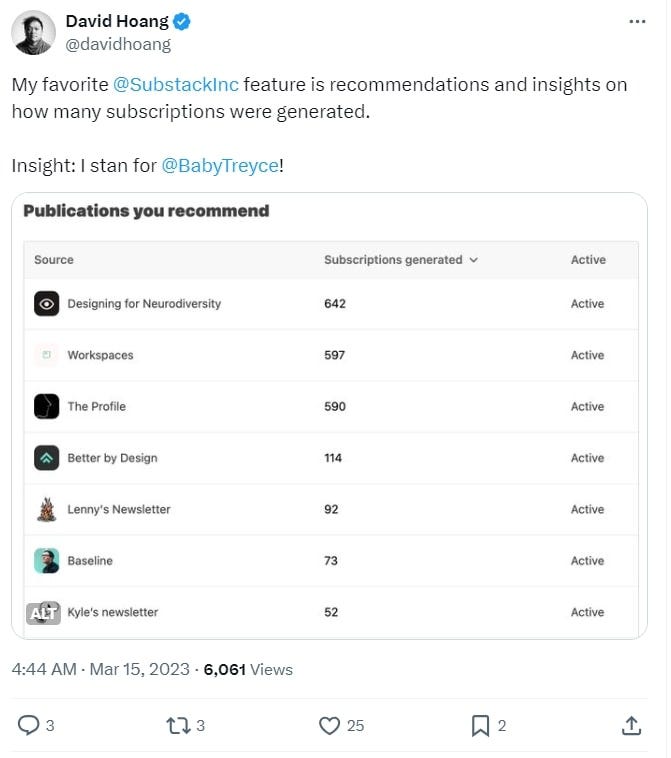The image size is (671, 758).
Task: Open the ALT image description badge
Action: tap(44, 613)
